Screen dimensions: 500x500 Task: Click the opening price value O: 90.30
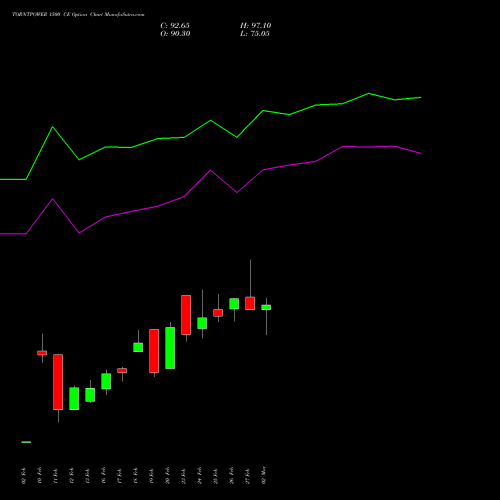click(x=175, y=34)
